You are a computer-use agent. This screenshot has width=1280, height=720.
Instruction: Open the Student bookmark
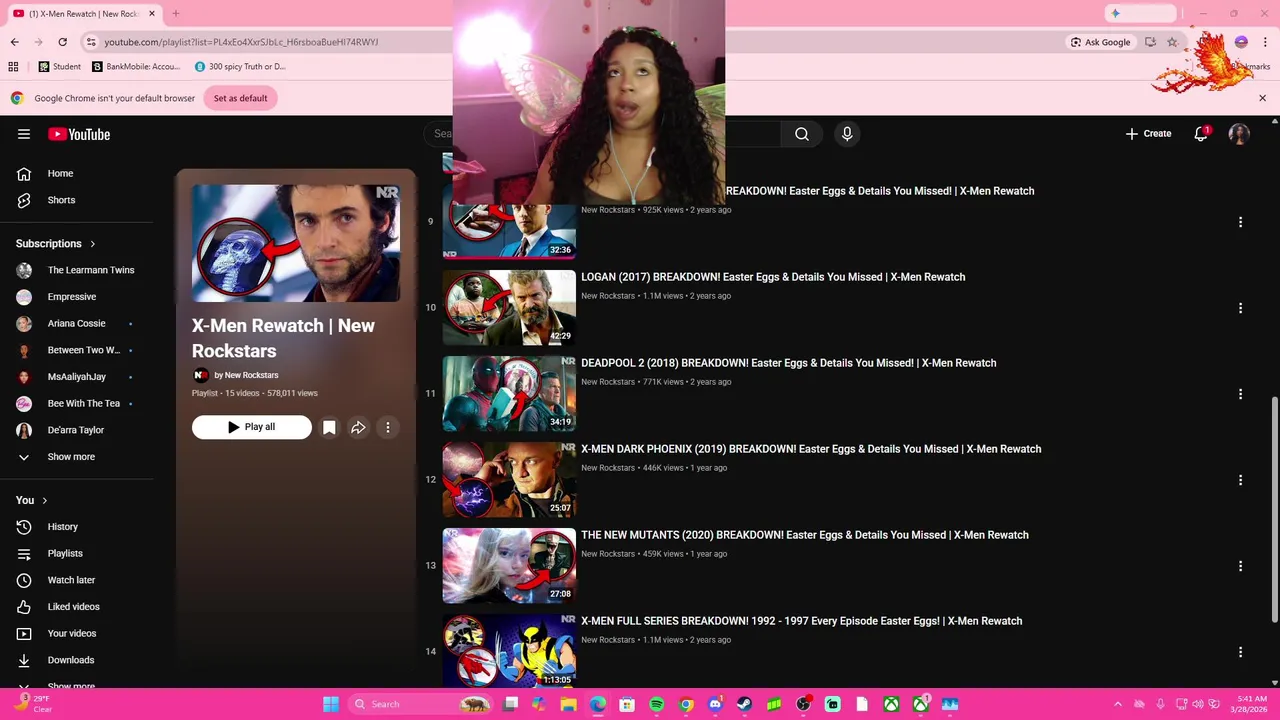click(60, 67)
